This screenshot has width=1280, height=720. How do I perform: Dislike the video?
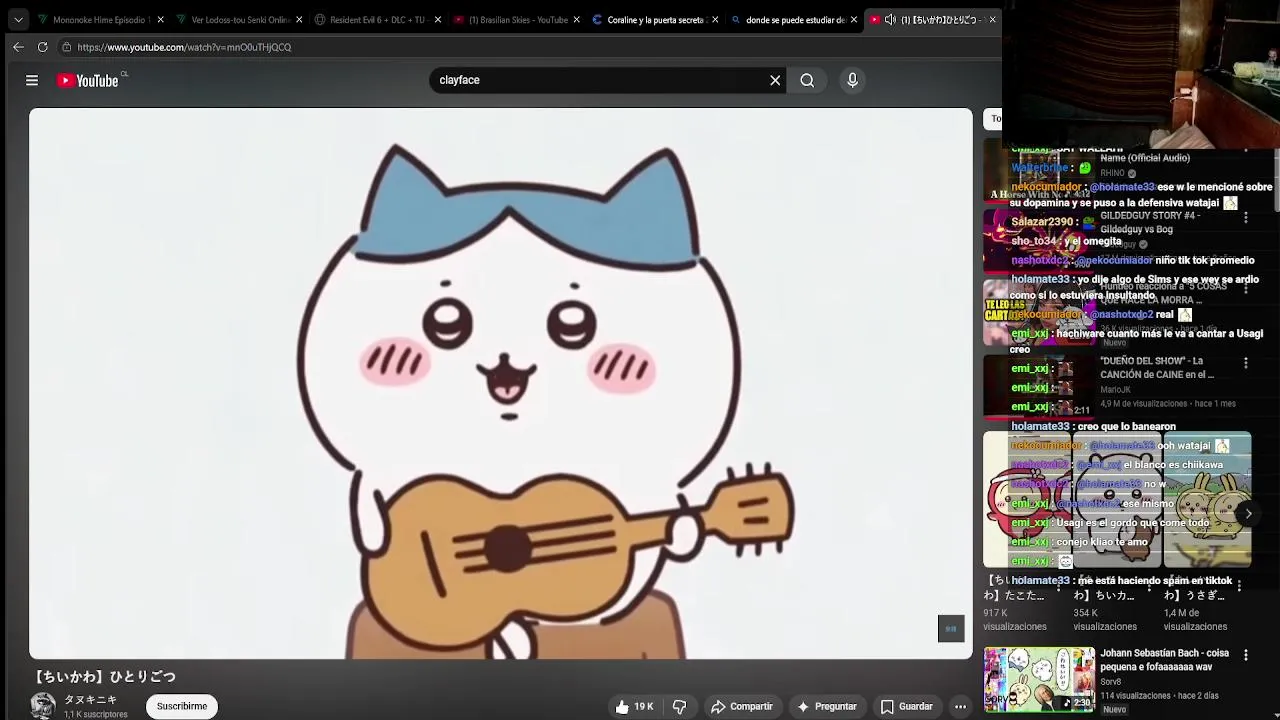coord(680,706)
